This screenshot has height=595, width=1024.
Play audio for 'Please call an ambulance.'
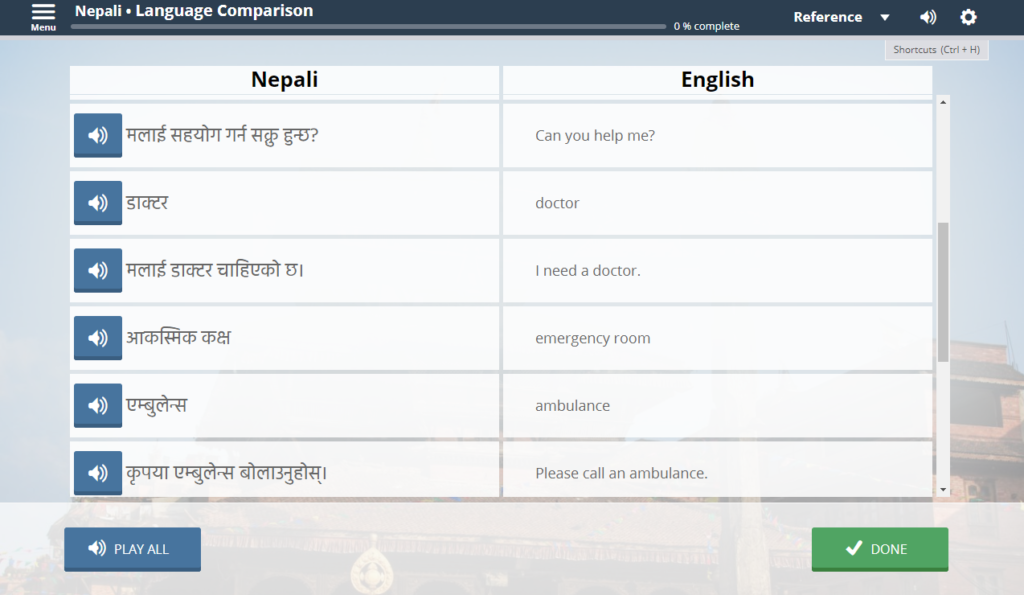tap(98, 473)
